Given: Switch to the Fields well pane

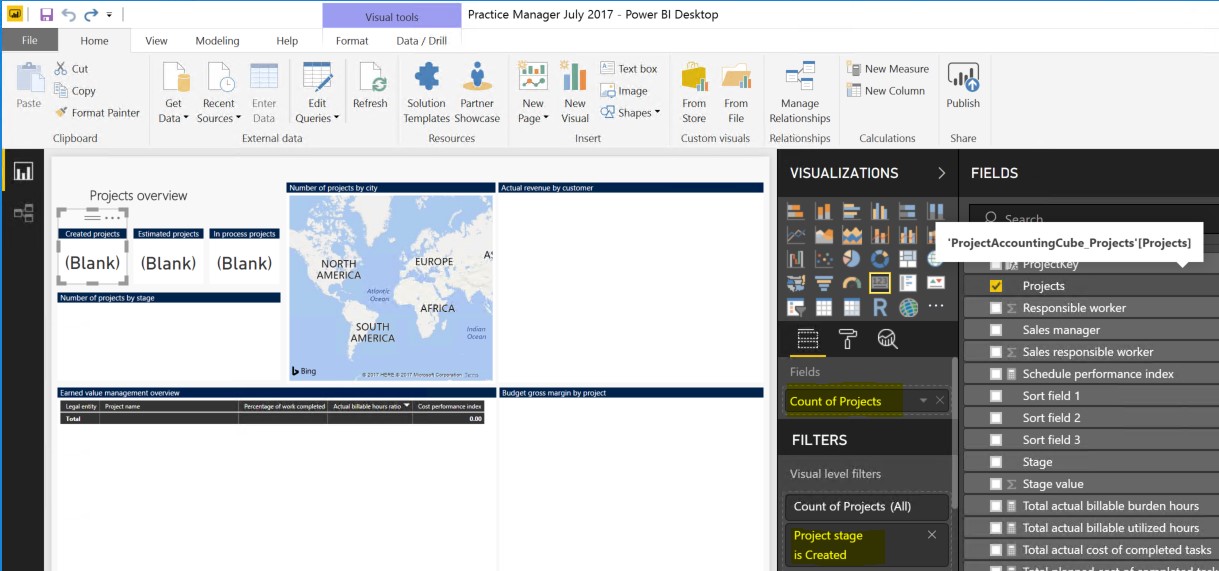Looking at the screenshot, I should tap(808, 339).
